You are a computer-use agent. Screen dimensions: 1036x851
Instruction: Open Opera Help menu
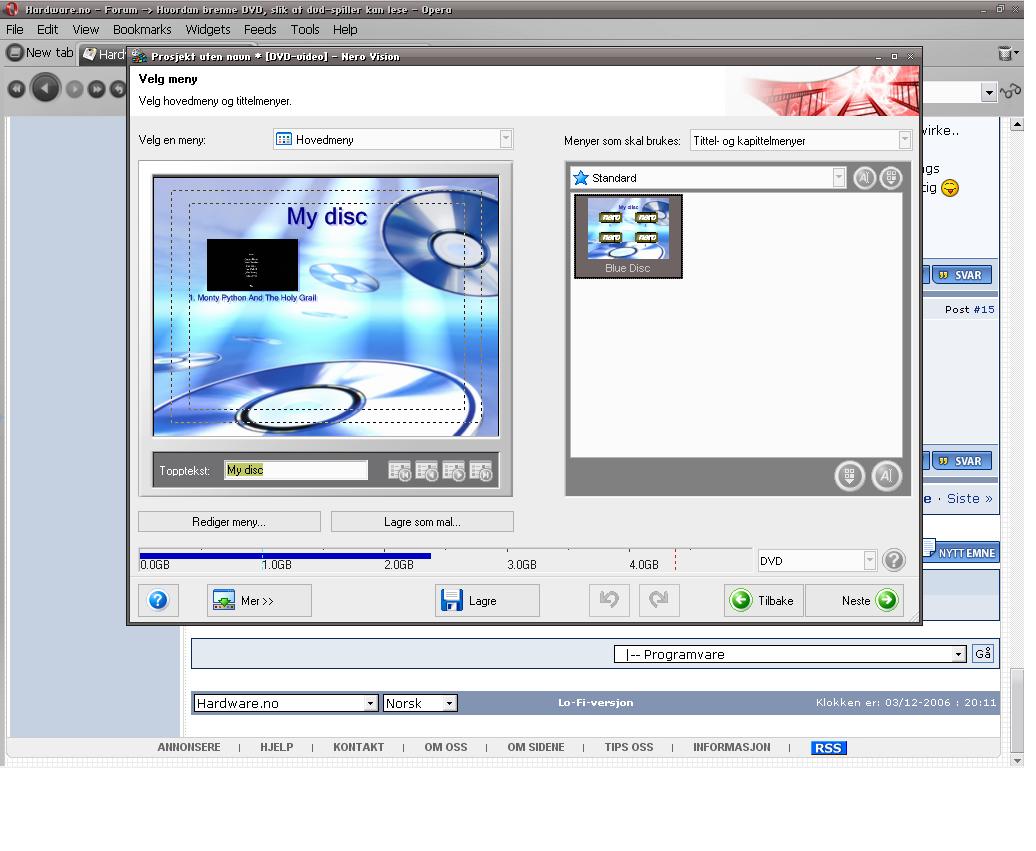(345, 30)
